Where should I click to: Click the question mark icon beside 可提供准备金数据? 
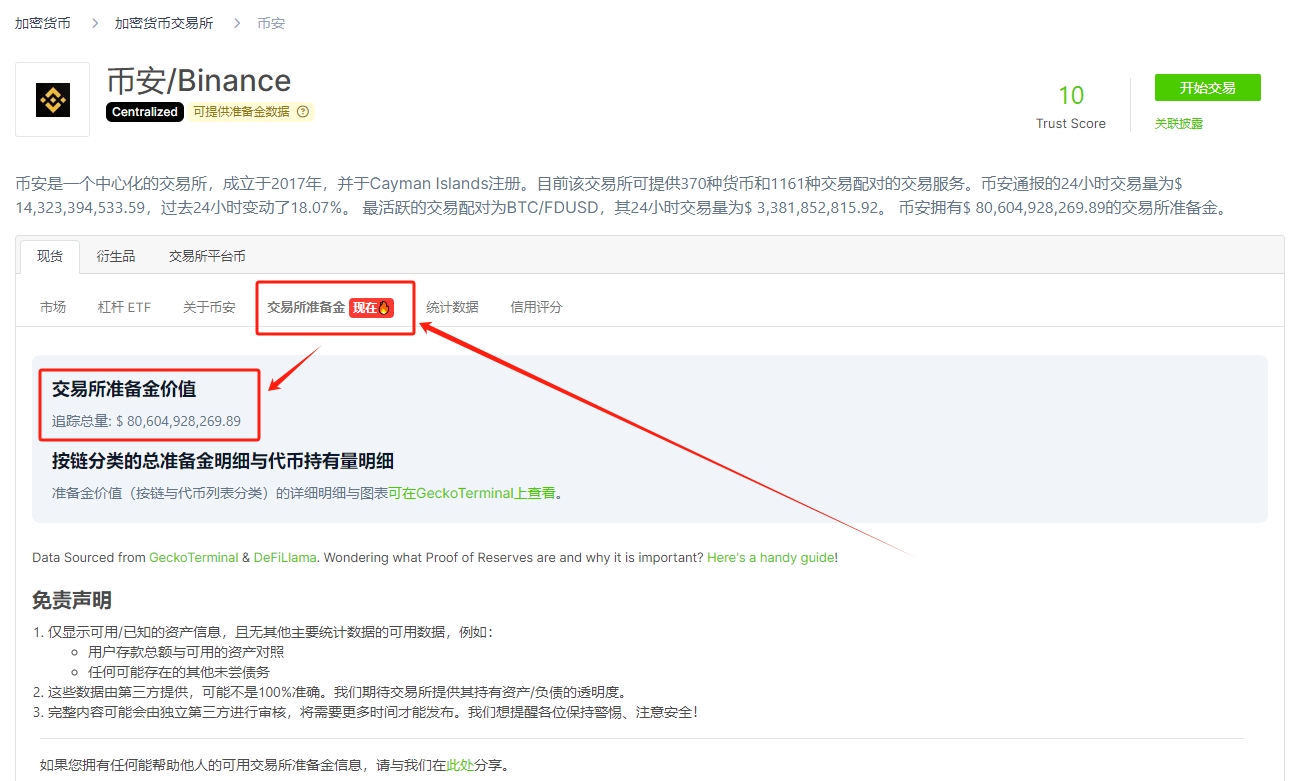pos(303,112)
